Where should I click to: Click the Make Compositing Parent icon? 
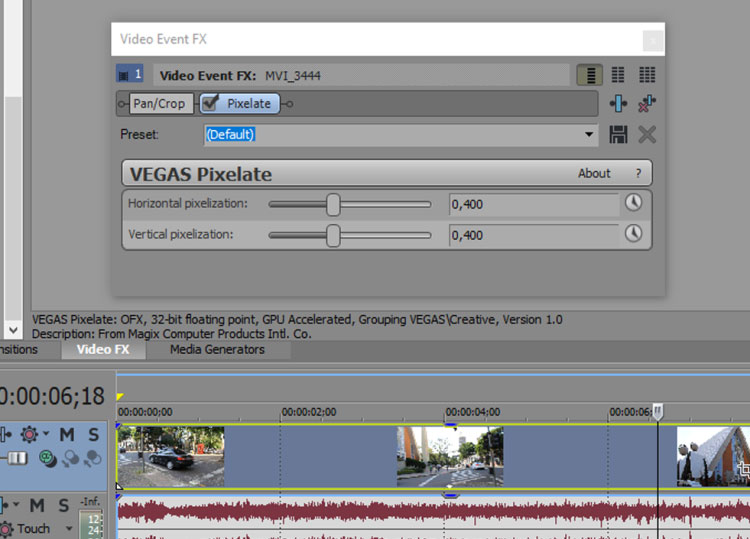(71, 459)
